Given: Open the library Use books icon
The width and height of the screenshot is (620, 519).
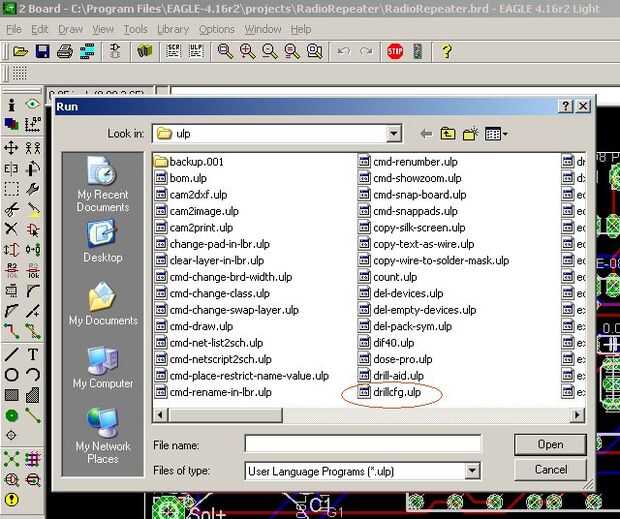Looking at the screenshot, I should 145,51.
